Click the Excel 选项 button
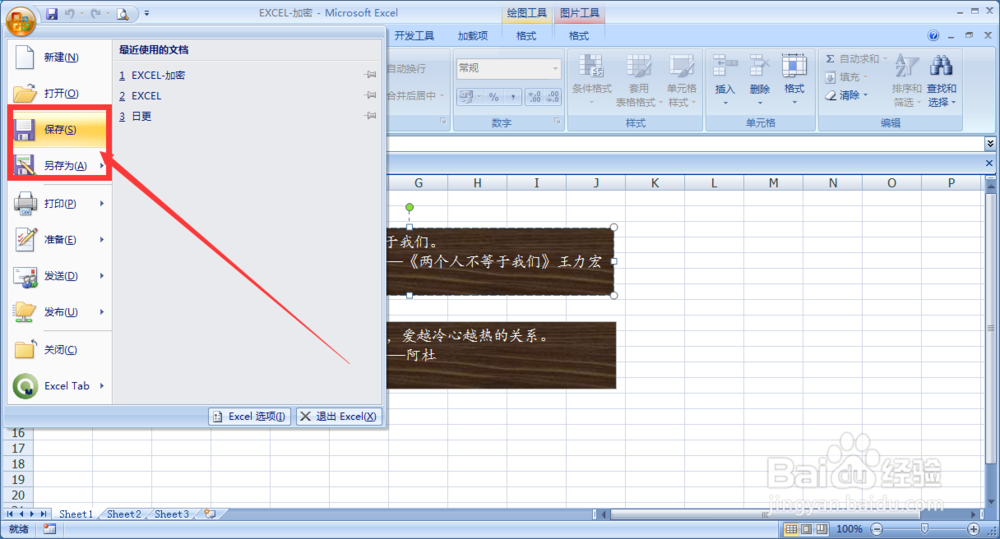This screenshot has width=1000, height=539. (x=249, y=417)
